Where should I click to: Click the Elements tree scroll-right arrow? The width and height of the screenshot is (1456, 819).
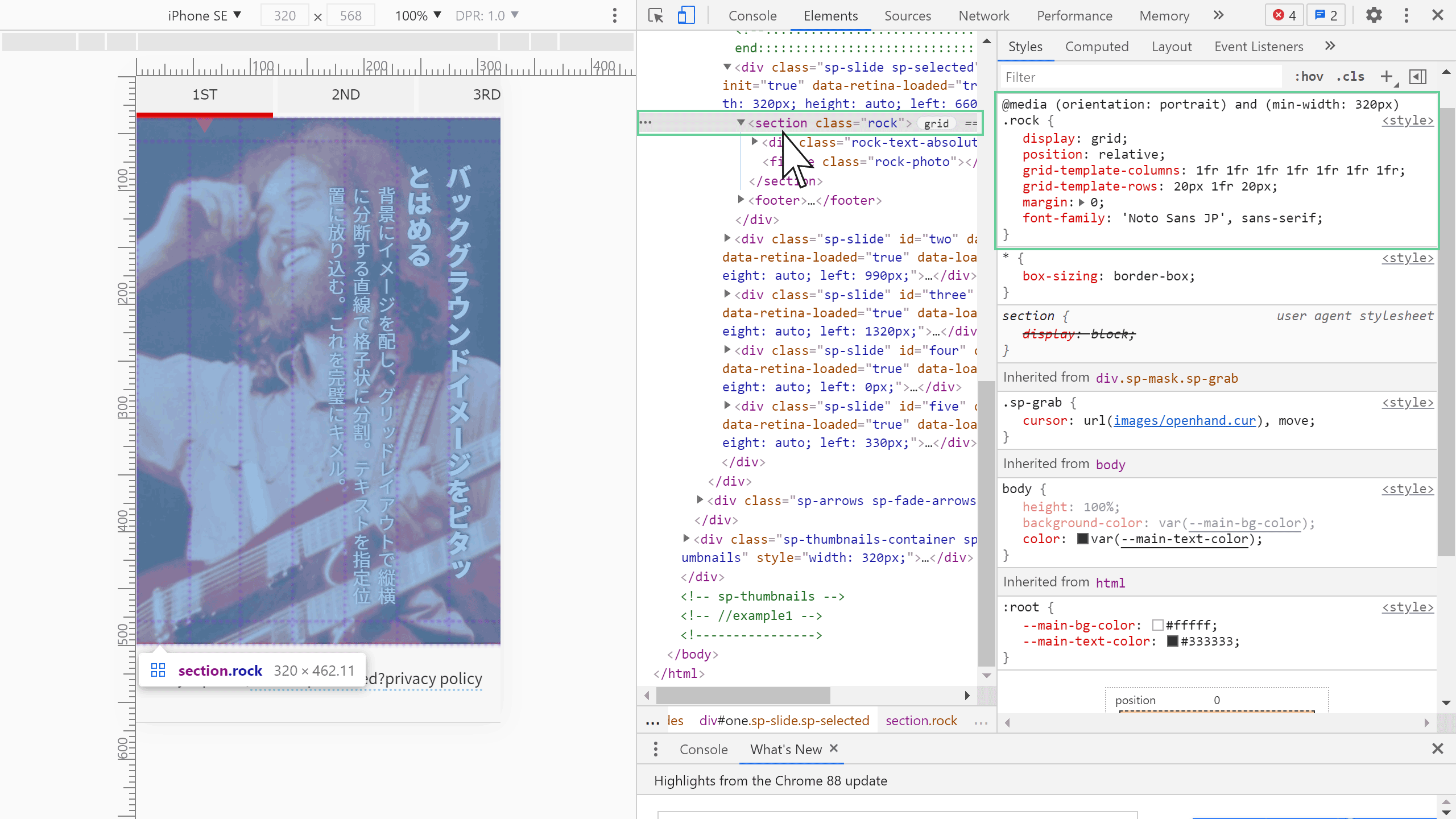(x=967, y=695)
